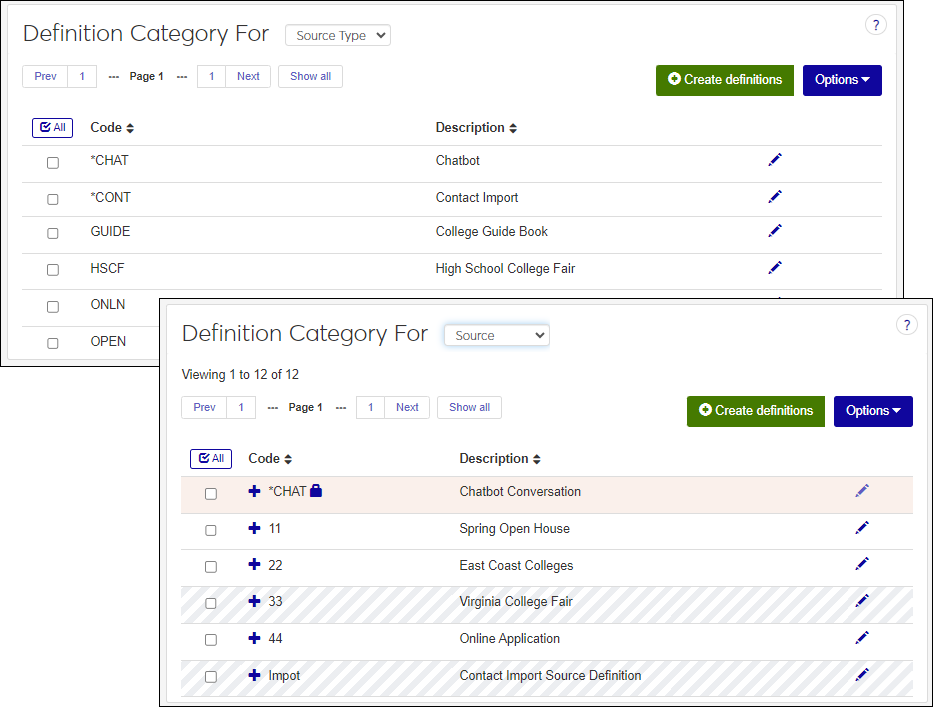
Task: Tick the checkbox for code 44
Action: pyautogui.click(x=211, y=640)
